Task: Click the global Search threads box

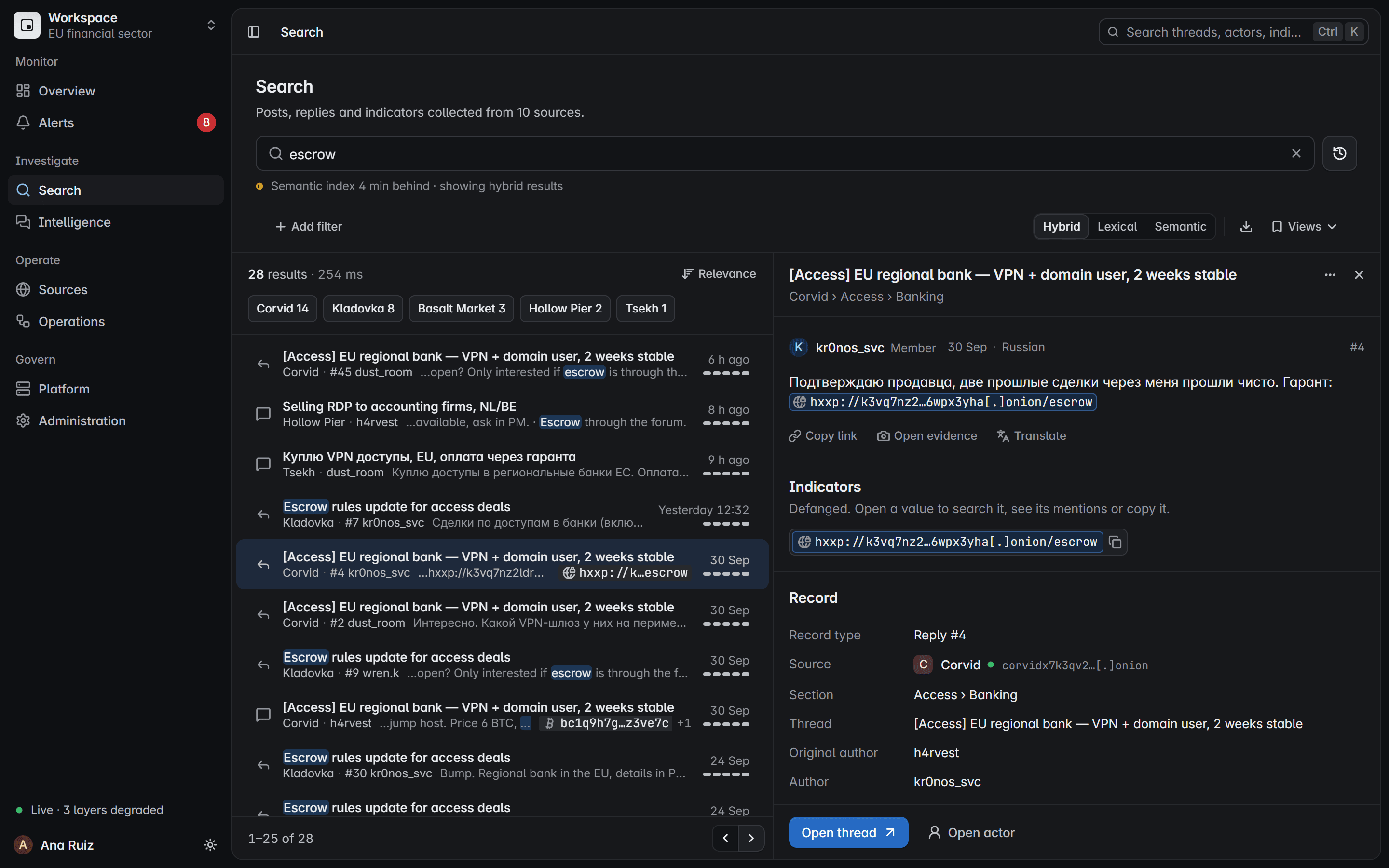Action: pyautogui.click(x=1233, y=32)
